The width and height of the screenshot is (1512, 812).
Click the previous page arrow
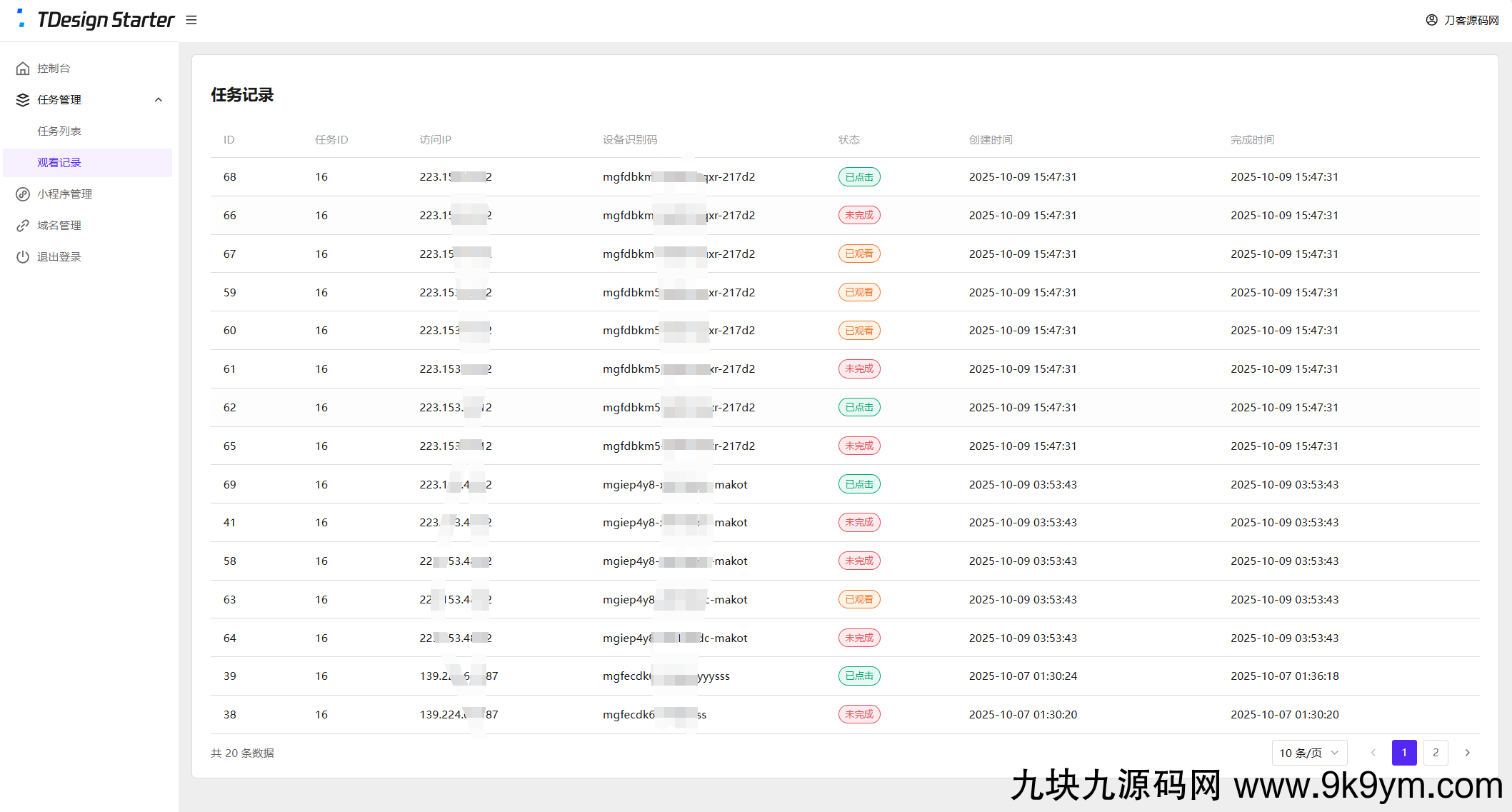click(x=1373, y=753)
